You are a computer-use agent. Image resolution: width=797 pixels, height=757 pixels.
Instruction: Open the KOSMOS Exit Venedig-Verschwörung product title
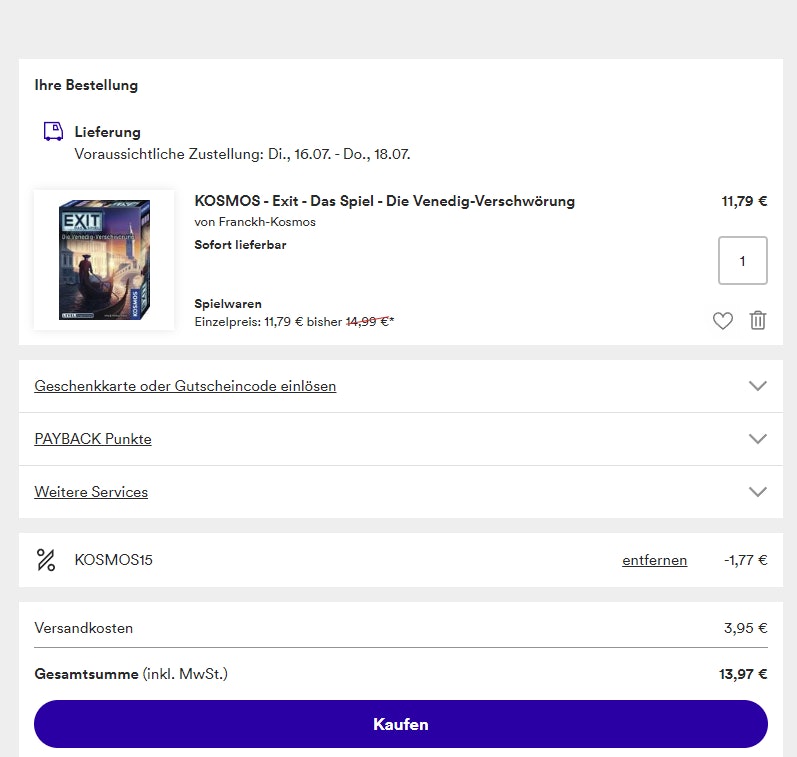(x=384, y=201)
